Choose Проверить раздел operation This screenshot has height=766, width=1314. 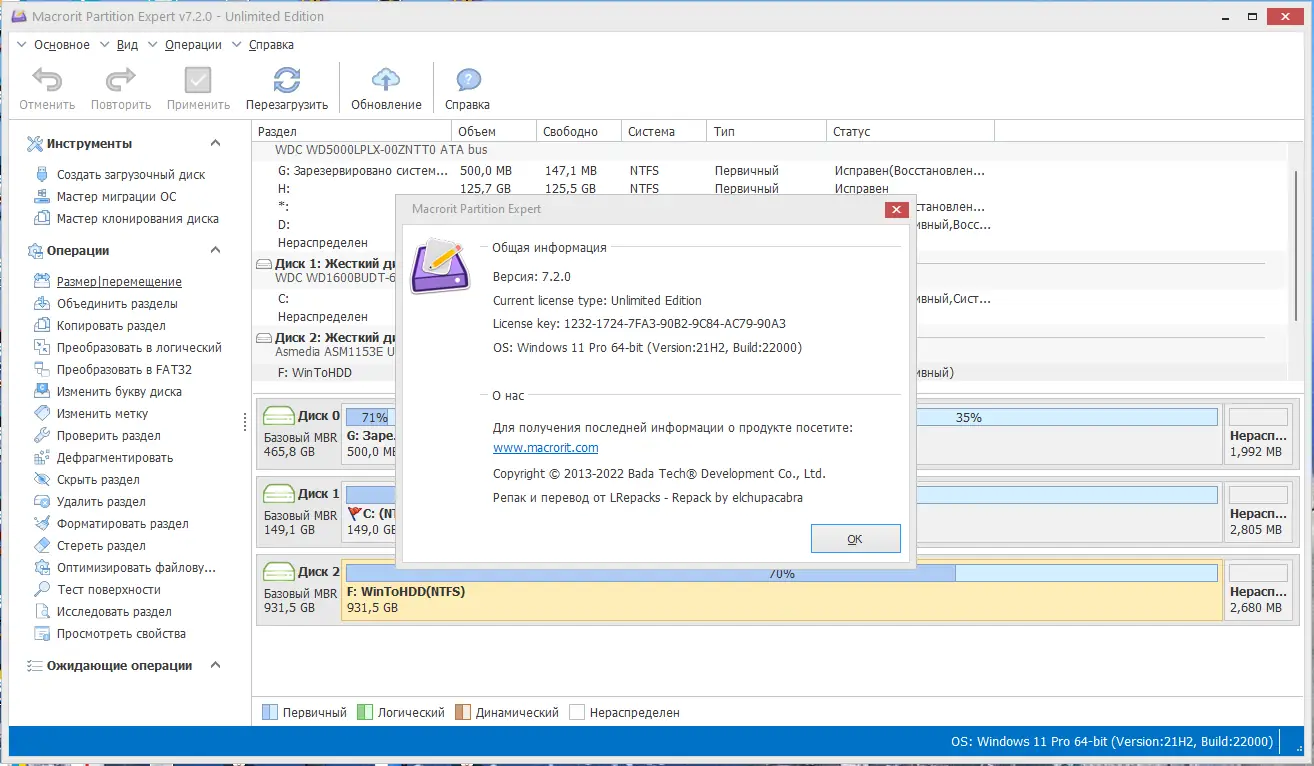109,436
